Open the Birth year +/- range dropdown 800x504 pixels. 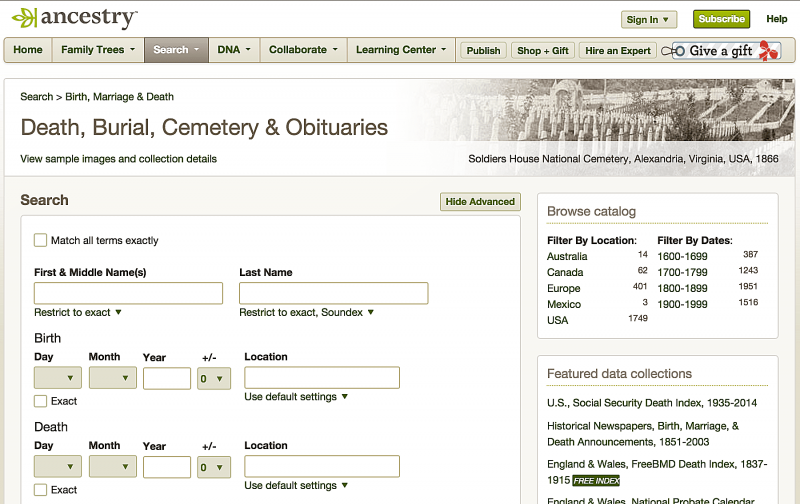(x=214, y=379)
